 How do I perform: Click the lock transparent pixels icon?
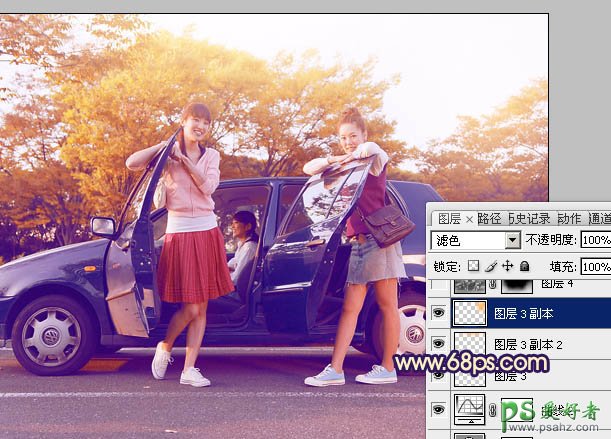pyautogui.click(x=475, y=267)
